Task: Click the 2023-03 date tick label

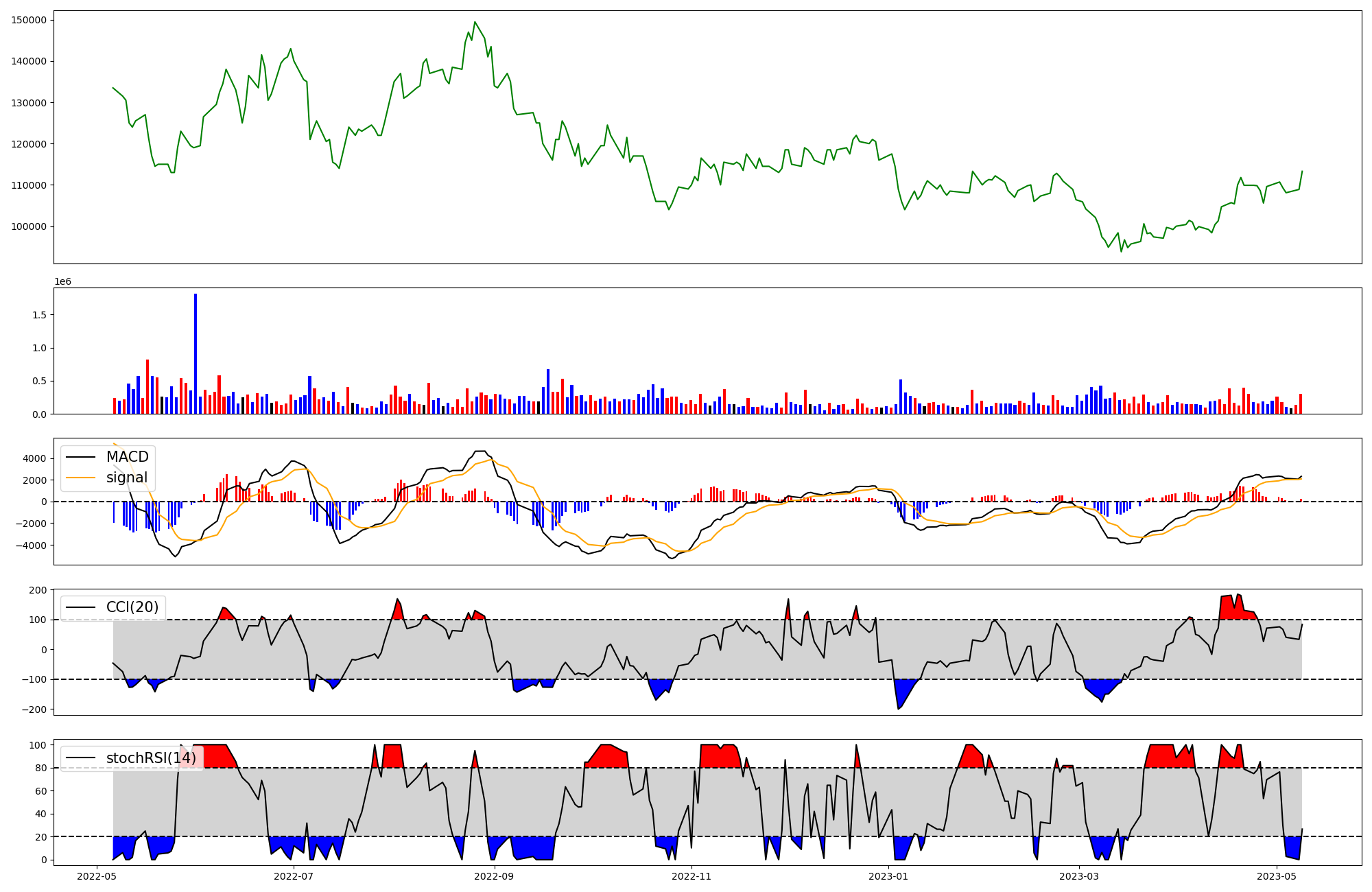Action: click(x=1079, y=876)
